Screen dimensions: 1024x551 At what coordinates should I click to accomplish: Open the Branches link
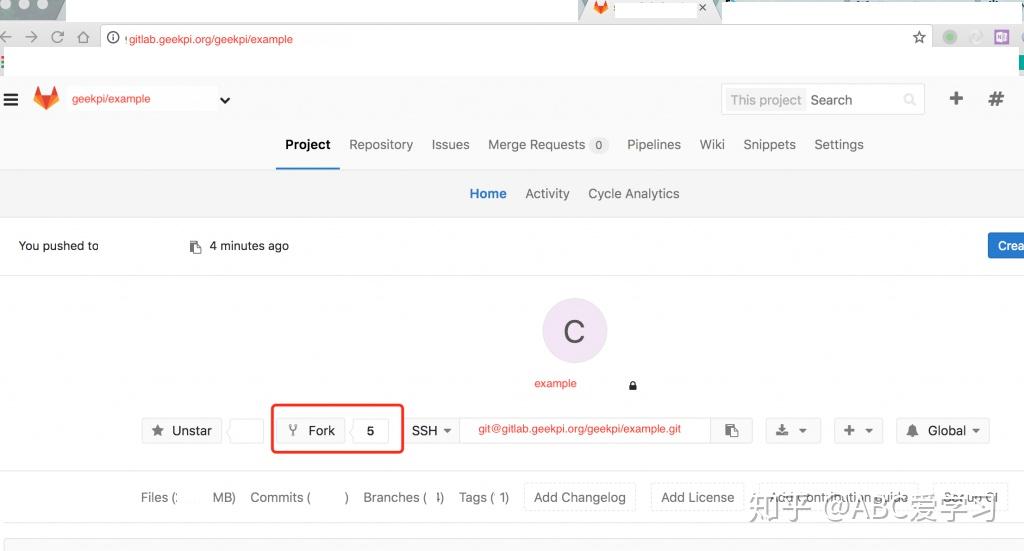coord(404,497)
